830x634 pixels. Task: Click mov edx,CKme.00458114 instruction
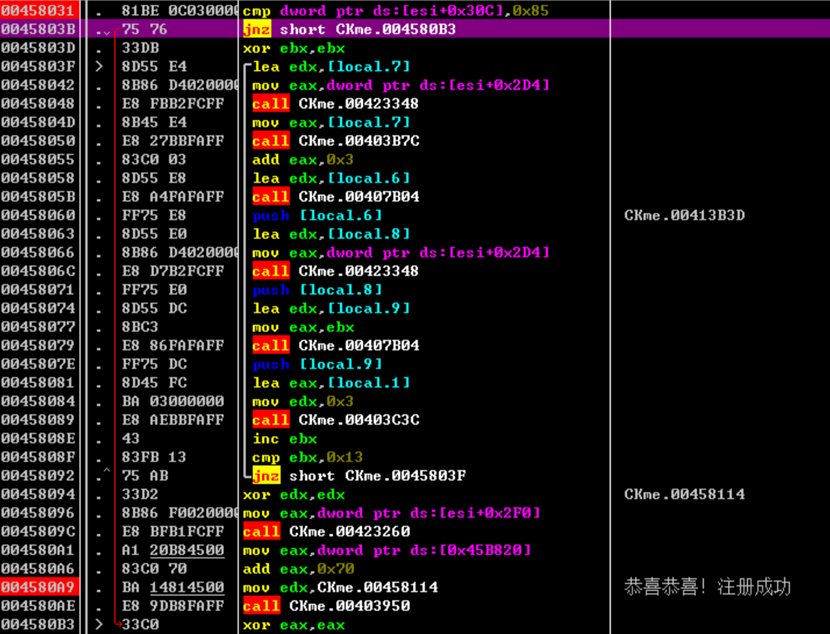click(x=340, y=587)
